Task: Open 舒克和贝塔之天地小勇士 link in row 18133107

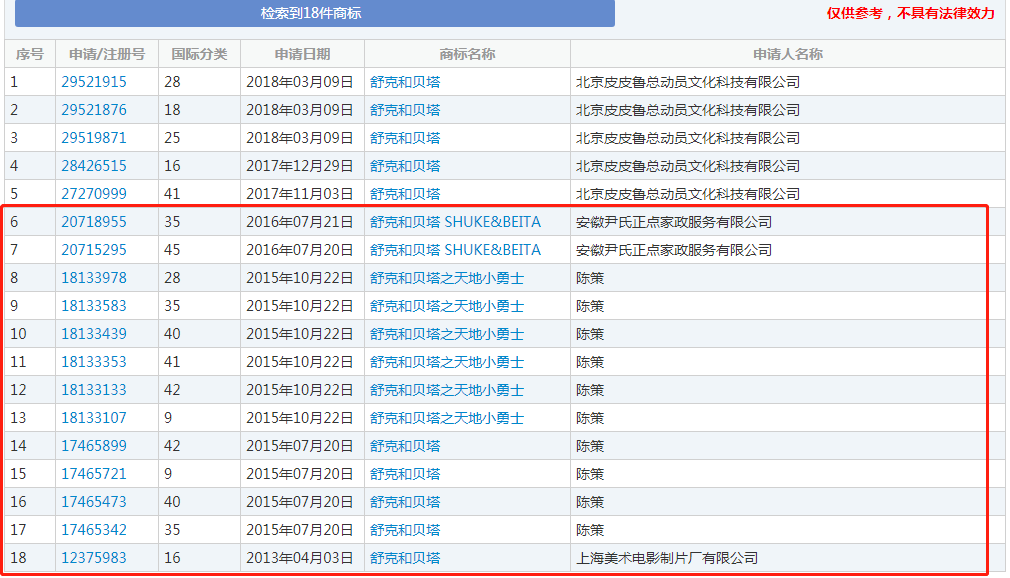Action: pyautogui.click(x=447, y=418)
